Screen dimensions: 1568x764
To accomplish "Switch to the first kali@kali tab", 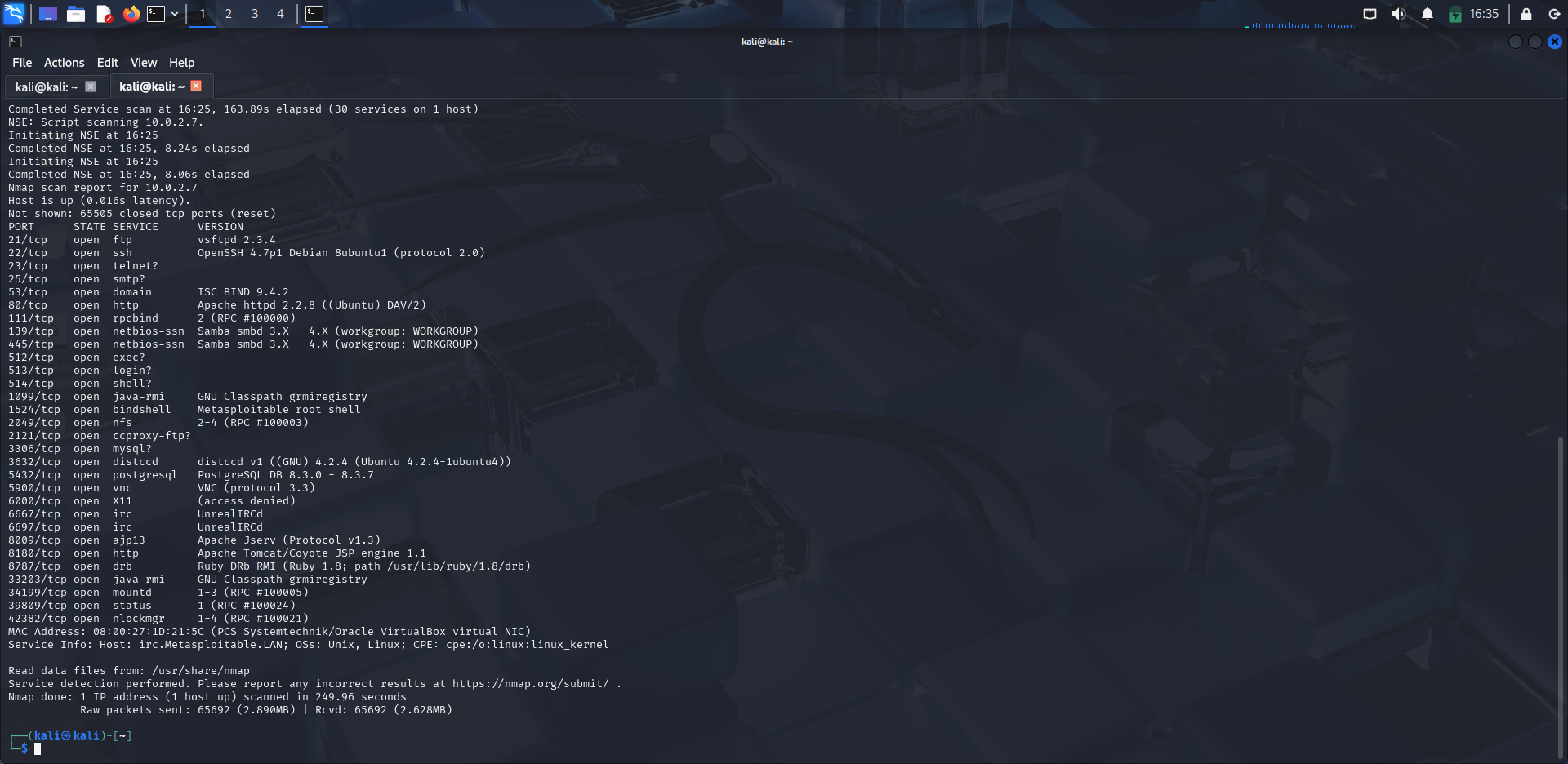I will (47, 87).
